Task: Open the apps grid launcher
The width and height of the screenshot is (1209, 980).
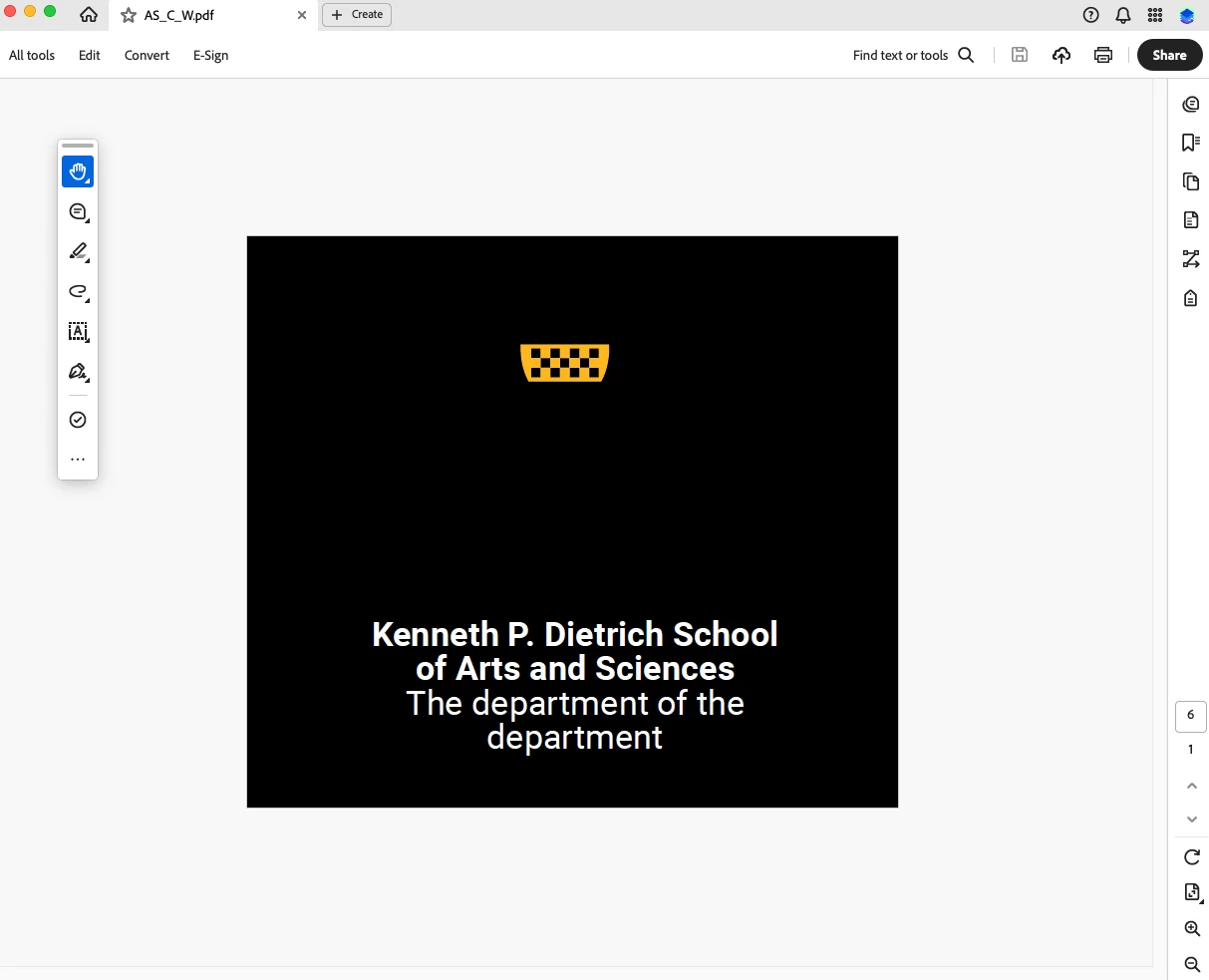Action: click(x=1155, y=15)
